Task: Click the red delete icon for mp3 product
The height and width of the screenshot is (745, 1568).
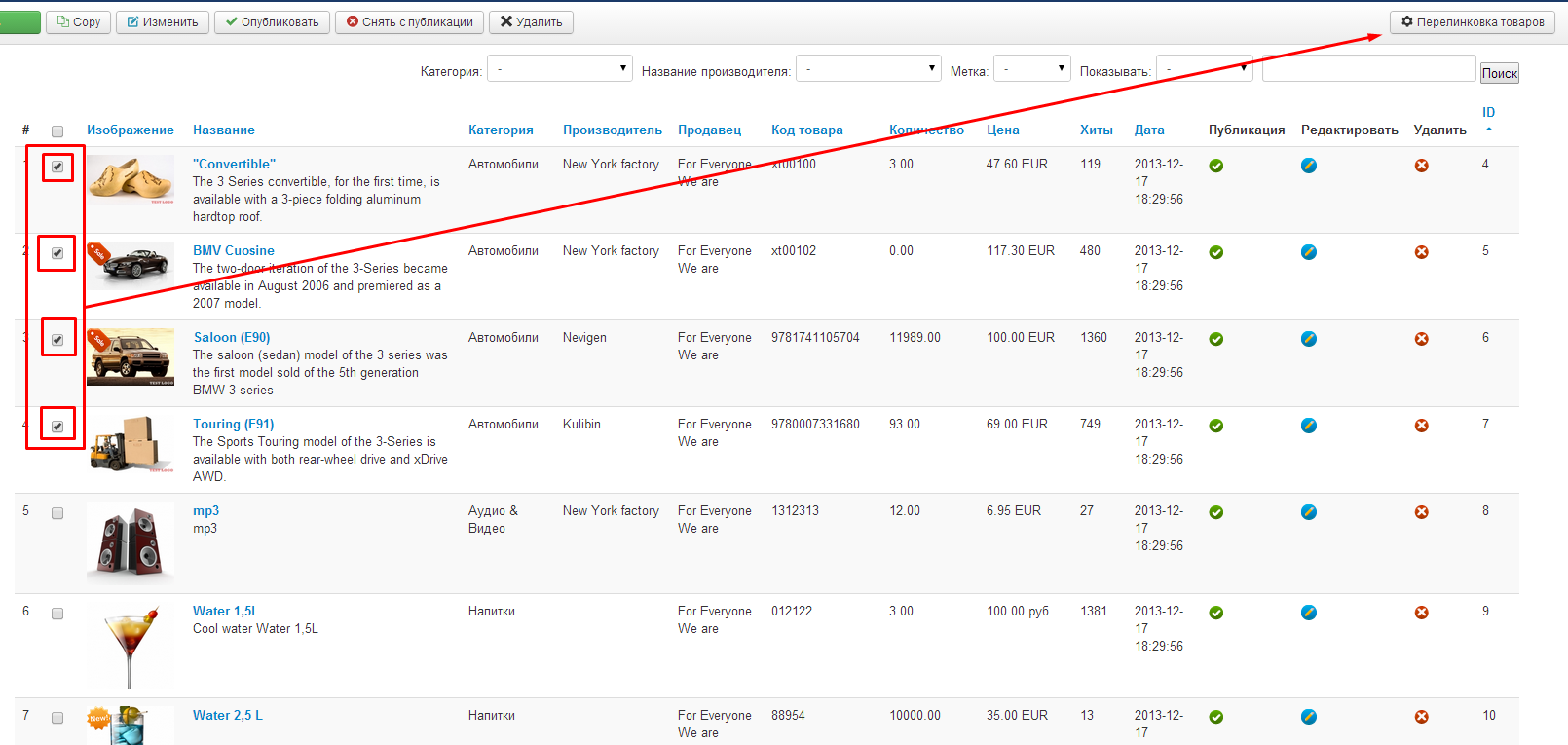Action: 1421,512
